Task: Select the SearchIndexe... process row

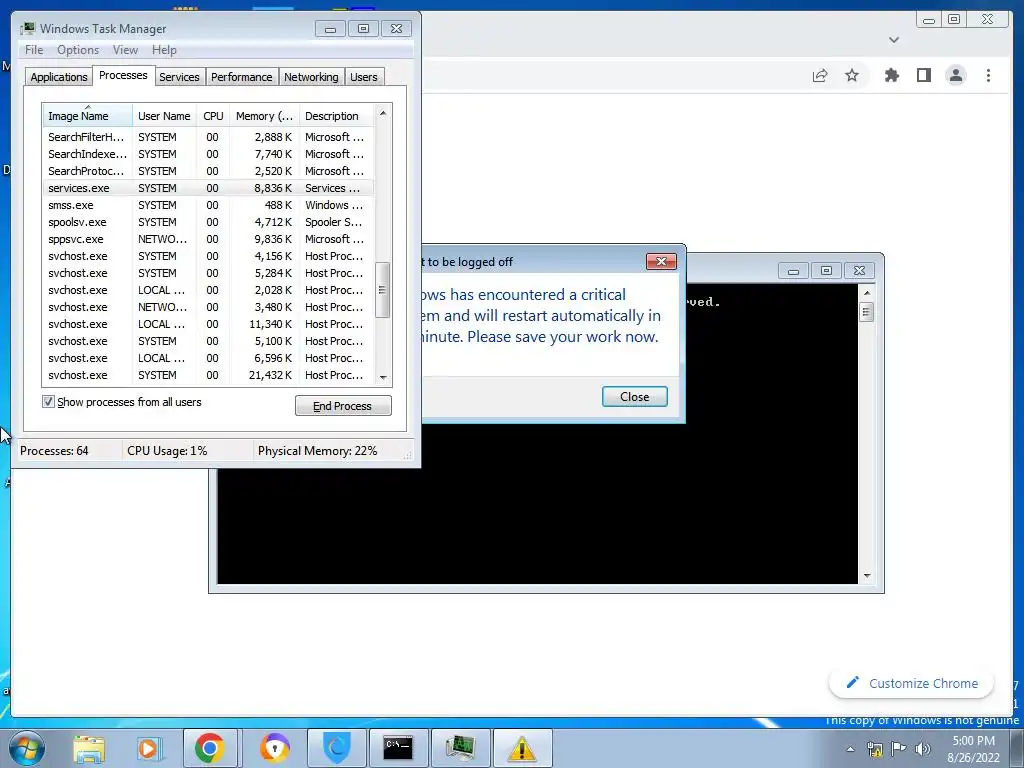Action: coord(208,154)
